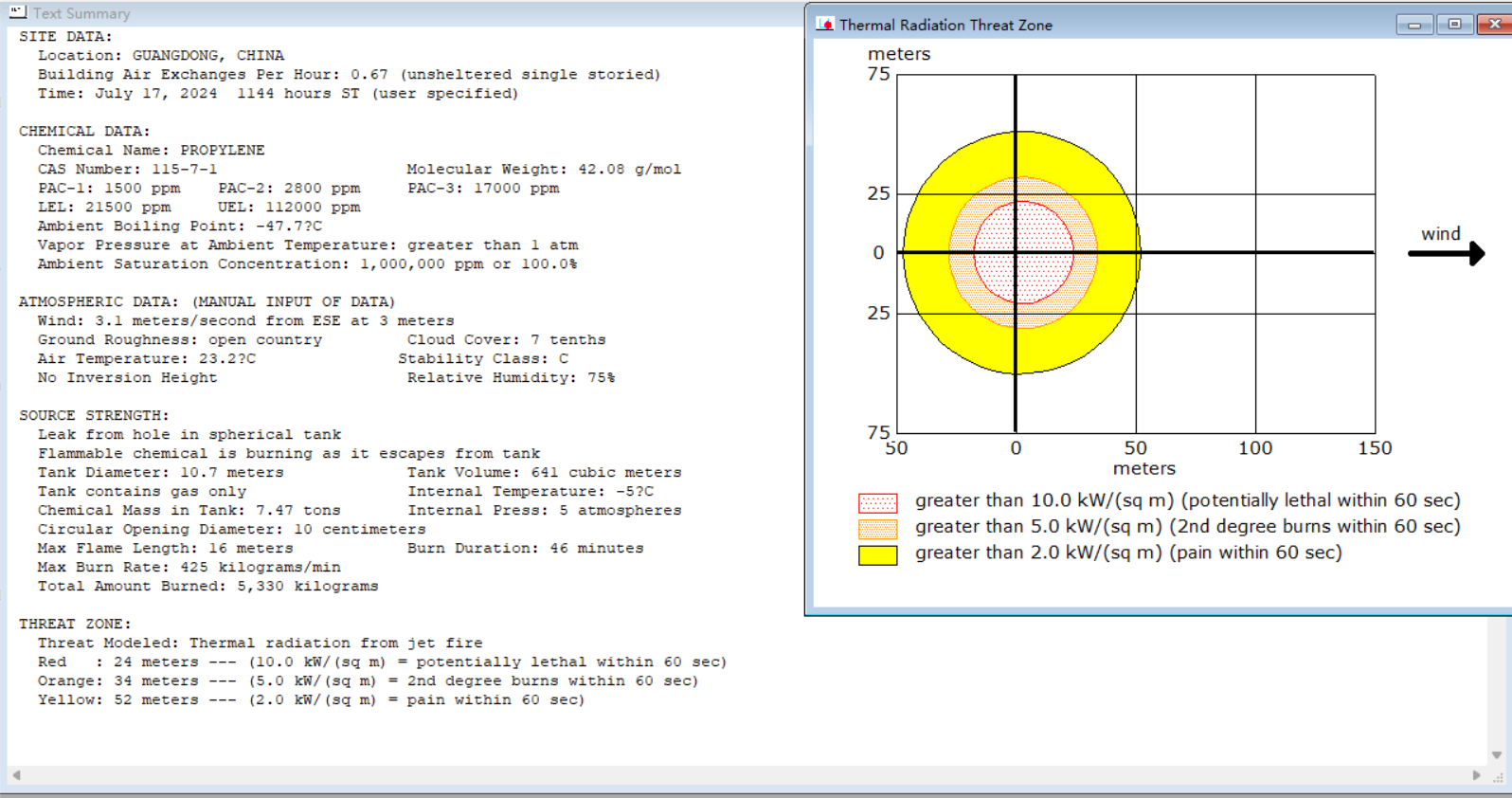Click 'Ambient Saturation Concentration' line

307,263
